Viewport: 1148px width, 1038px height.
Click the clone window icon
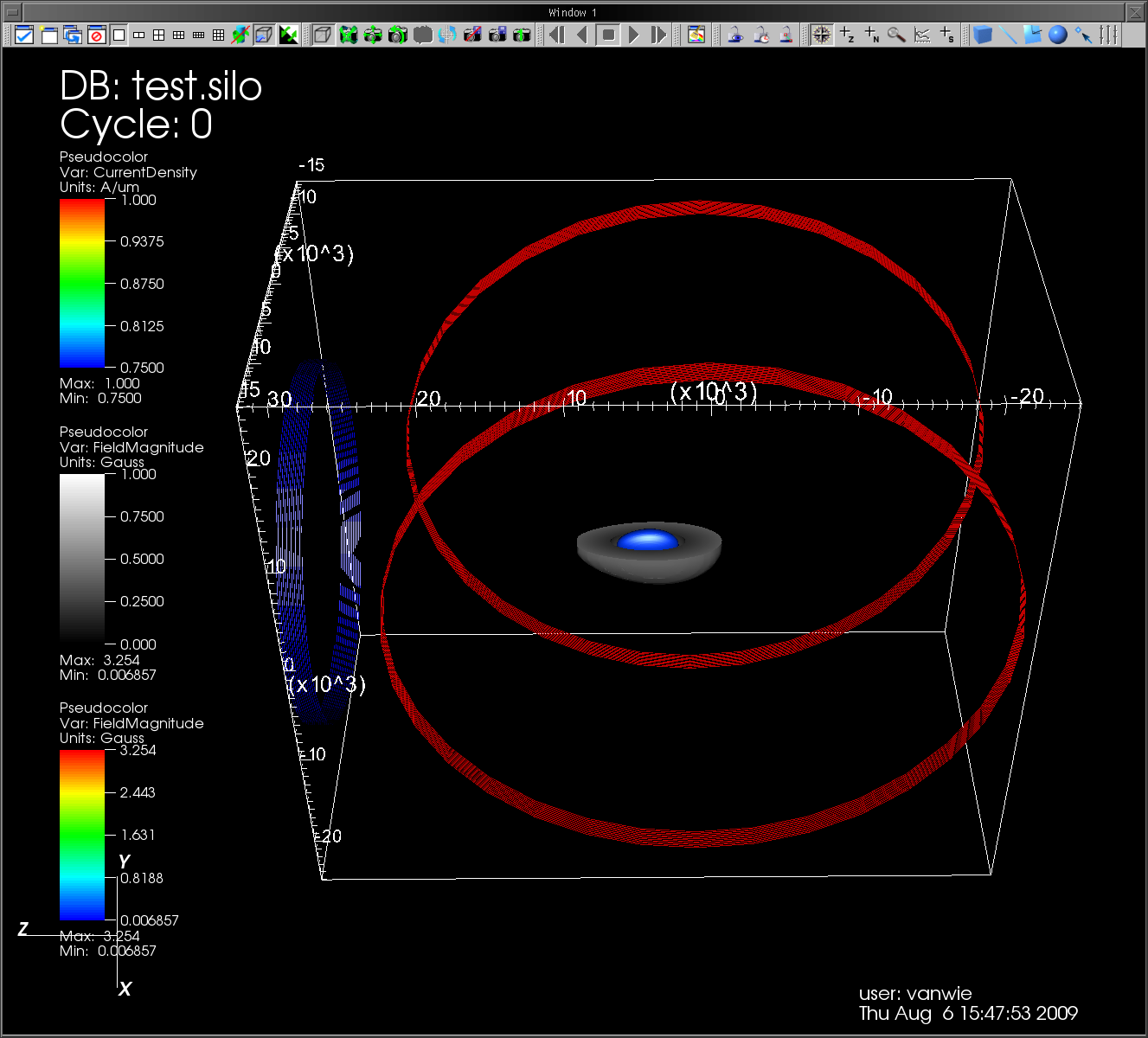click(x=73, y=35)
